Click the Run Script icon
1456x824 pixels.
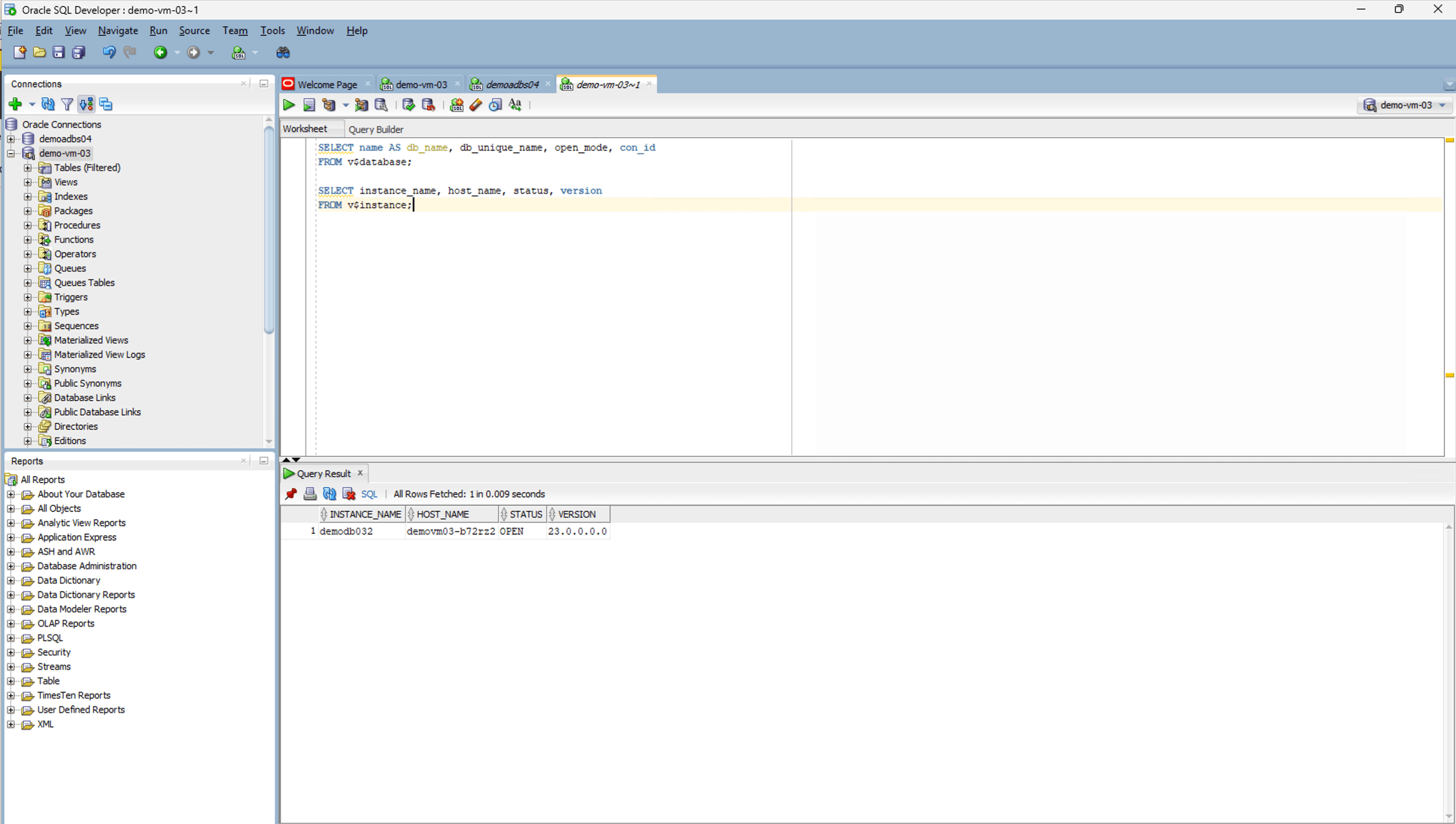click(x=309, y=105)
